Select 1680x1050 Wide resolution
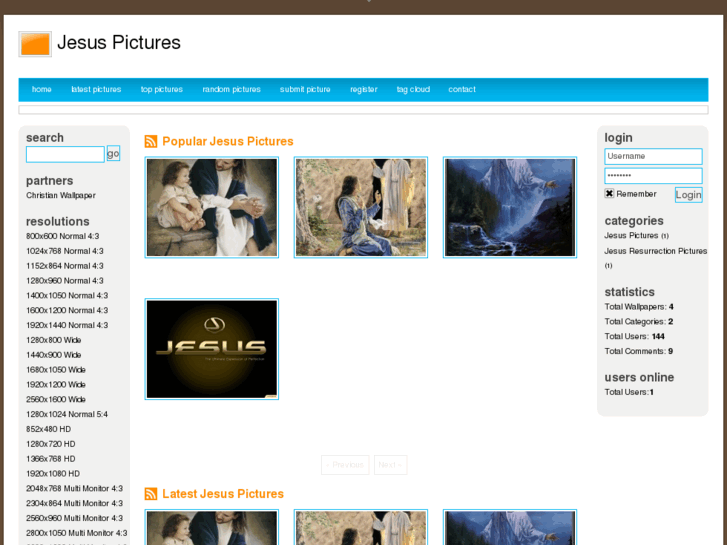This screenshot has height=545, width=727. (x=56, y=370)
